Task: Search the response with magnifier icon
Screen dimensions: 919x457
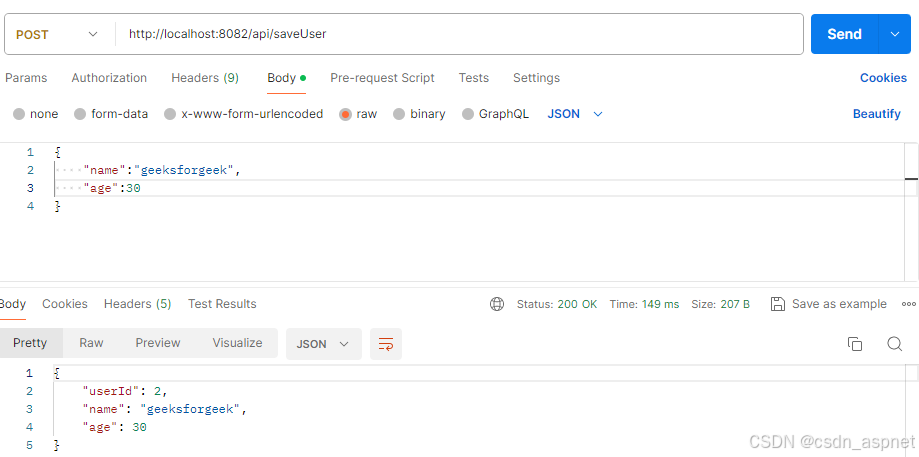Action: [894, 344]
